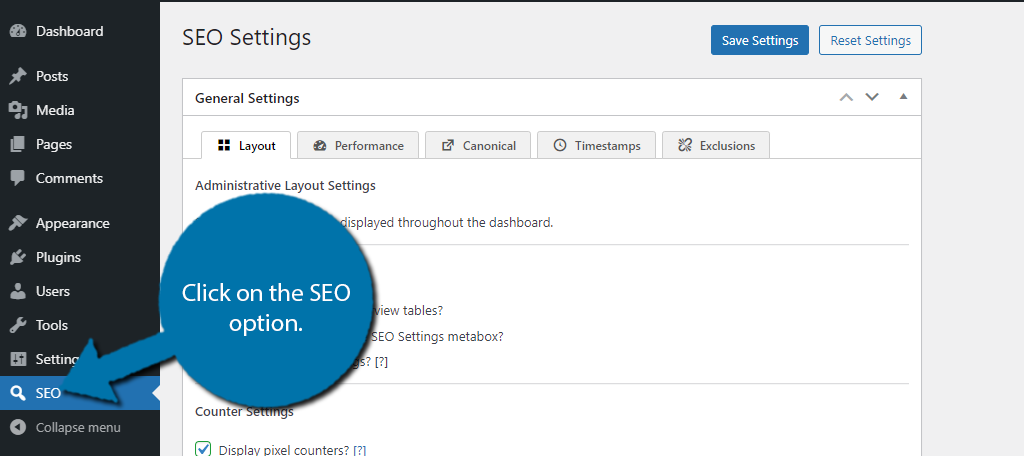
Task: Click the Layout tab grid icon
Action: click(224, 145)
